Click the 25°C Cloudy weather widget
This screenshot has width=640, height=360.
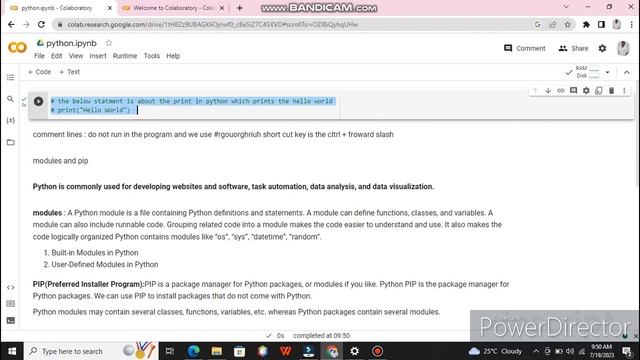pyautogui.click(x=496, y=351)
